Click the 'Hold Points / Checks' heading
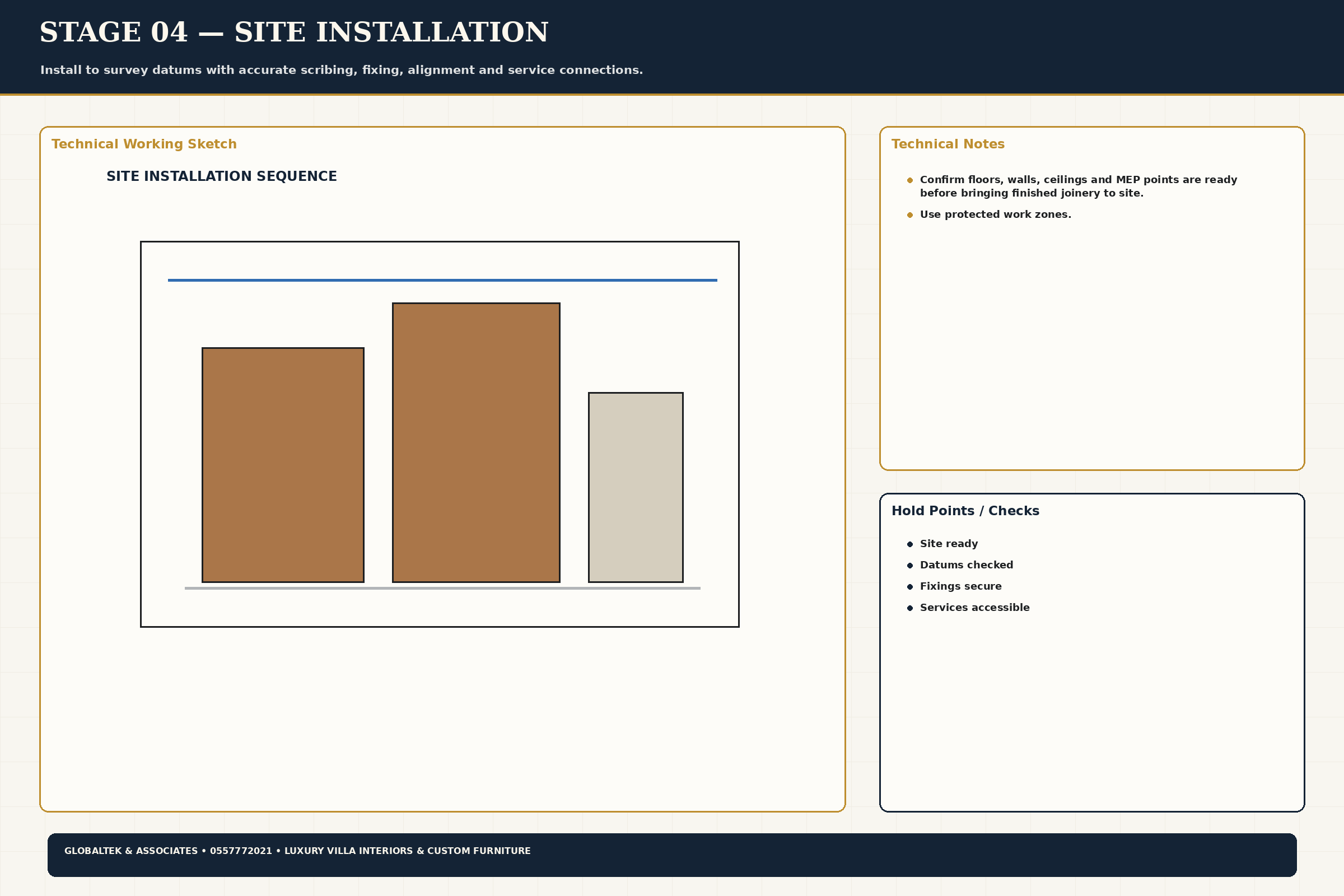 [965, 511]
